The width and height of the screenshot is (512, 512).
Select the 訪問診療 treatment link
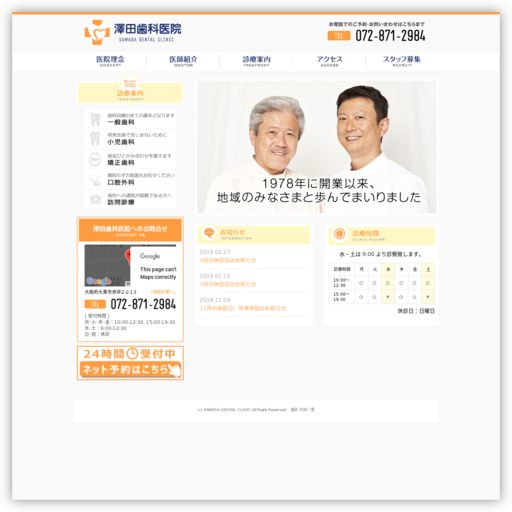coord(130,199)
